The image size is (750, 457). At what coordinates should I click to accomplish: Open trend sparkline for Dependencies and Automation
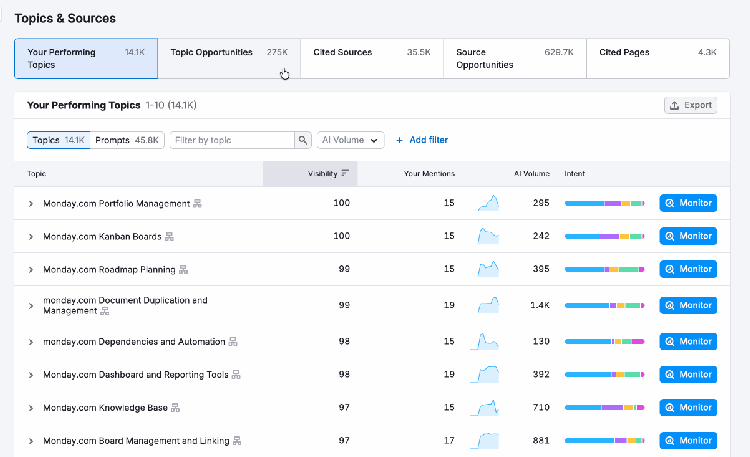pyautogui.click(x=484, y=342)
